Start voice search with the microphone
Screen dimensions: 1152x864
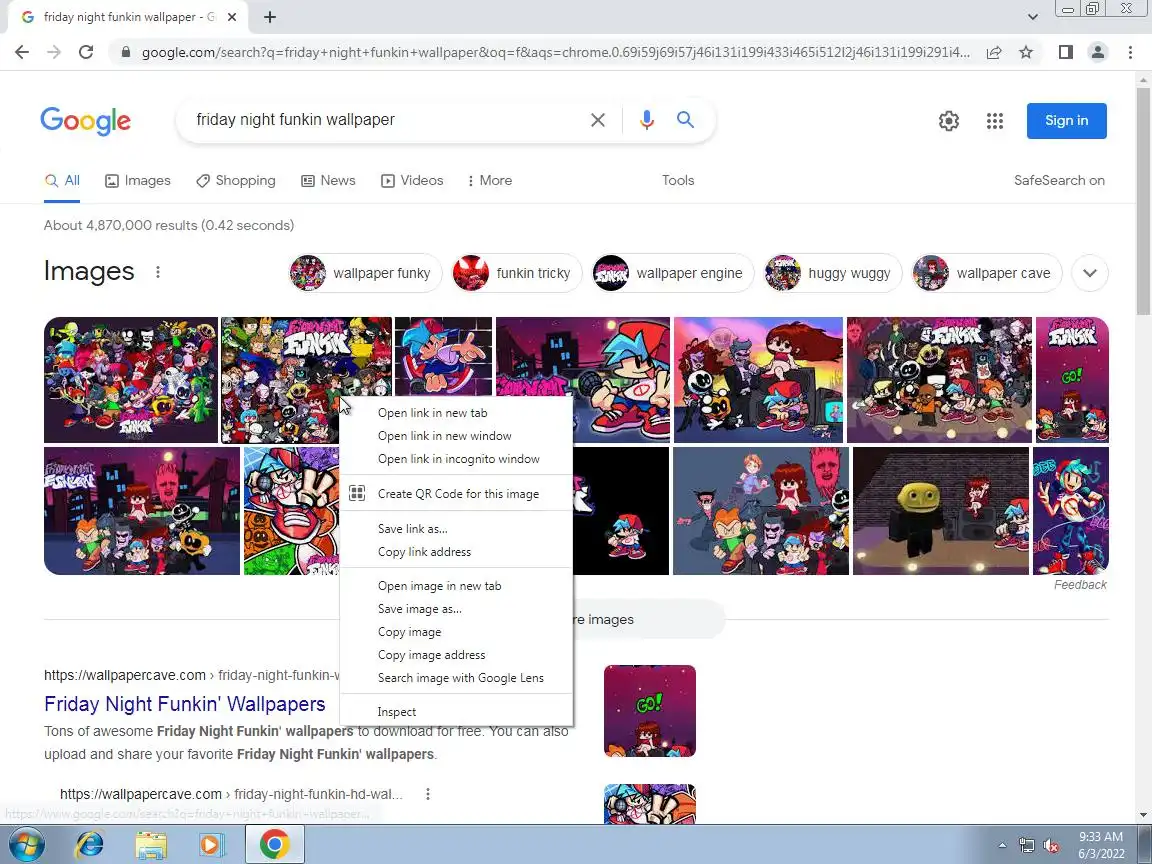point(647,120)
